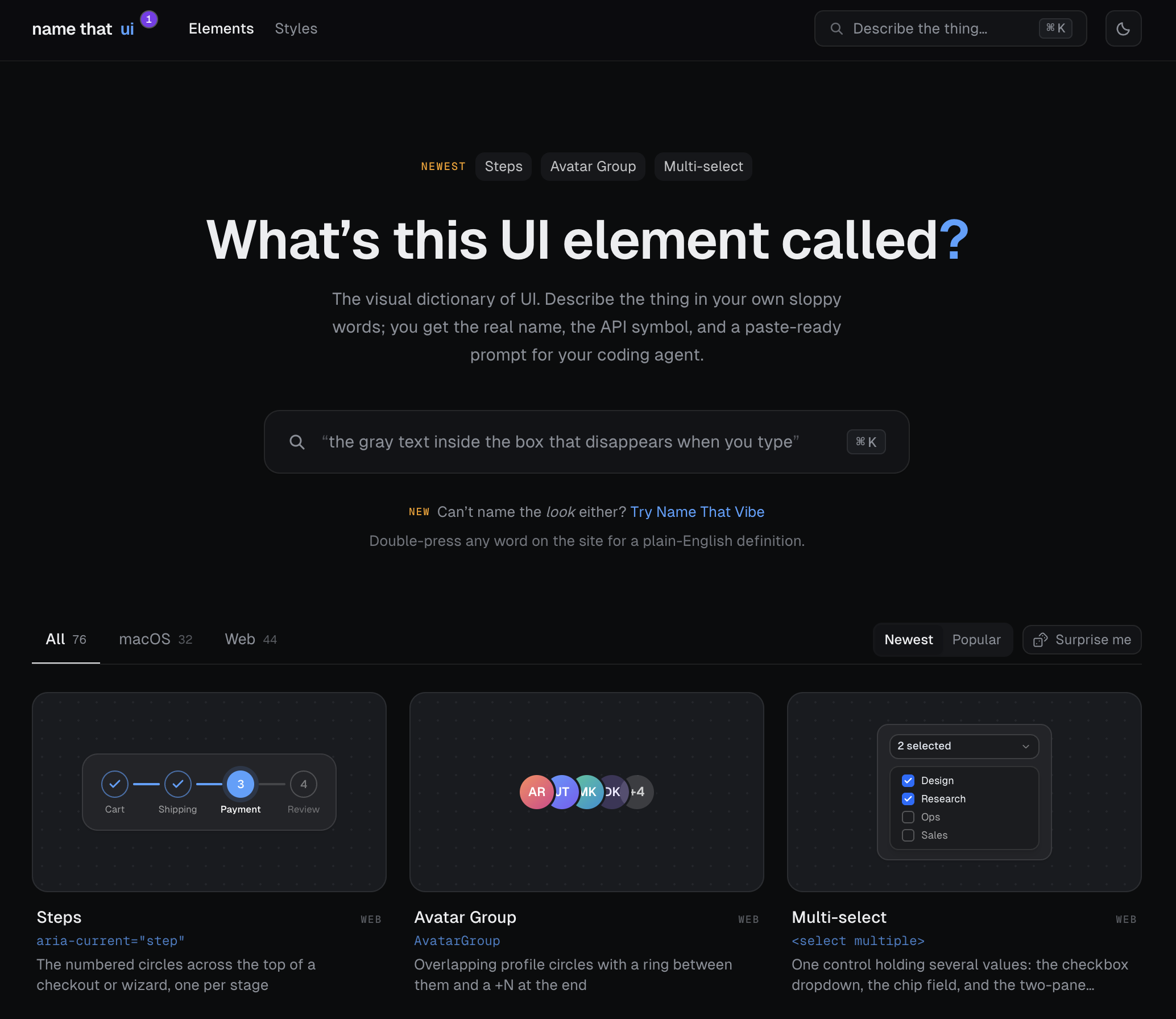This screenshot has height=1019, width=1176.
Task: Click the MK avatar circle
Action: pyautogui.click(x=588, y=792)
